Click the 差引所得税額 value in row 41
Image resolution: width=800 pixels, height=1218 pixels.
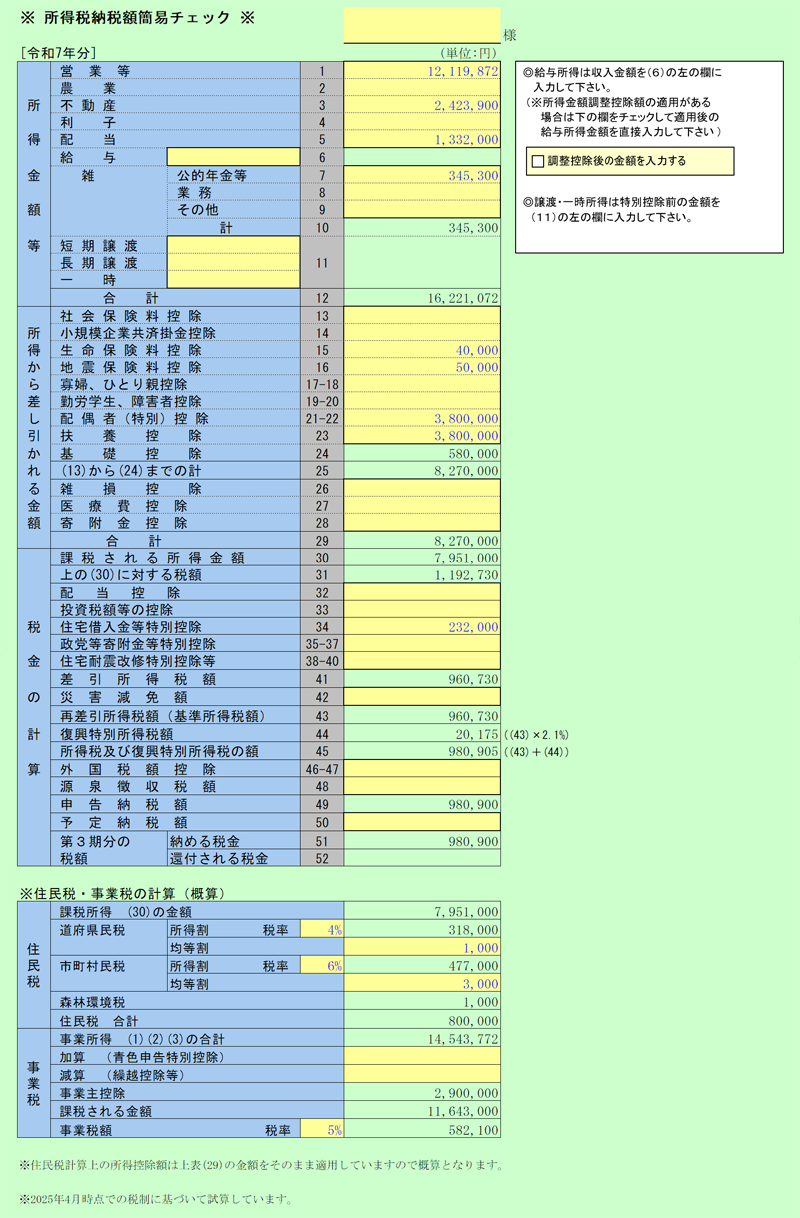point(422,679)
